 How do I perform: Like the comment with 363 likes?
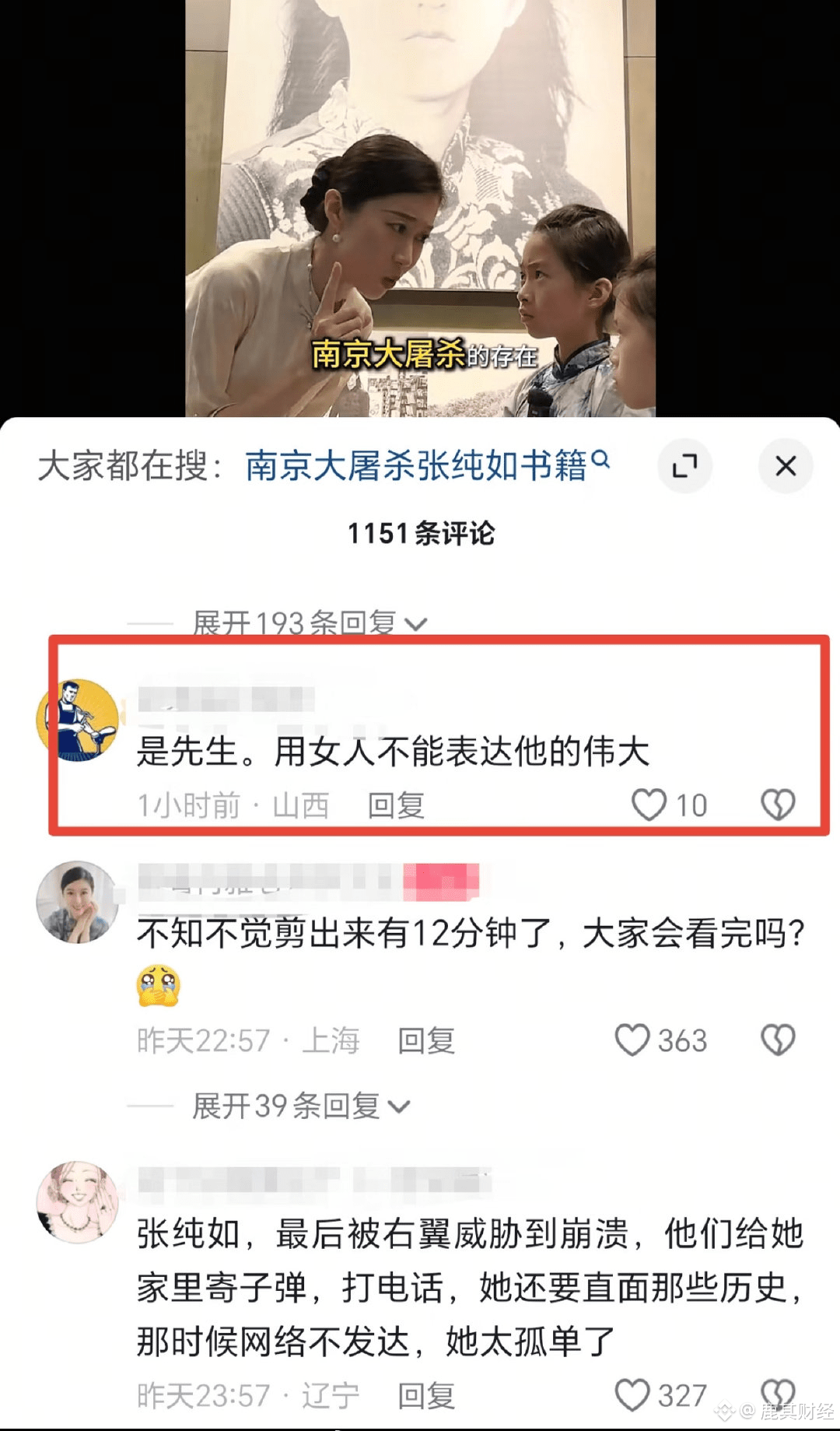point(632,1040)
